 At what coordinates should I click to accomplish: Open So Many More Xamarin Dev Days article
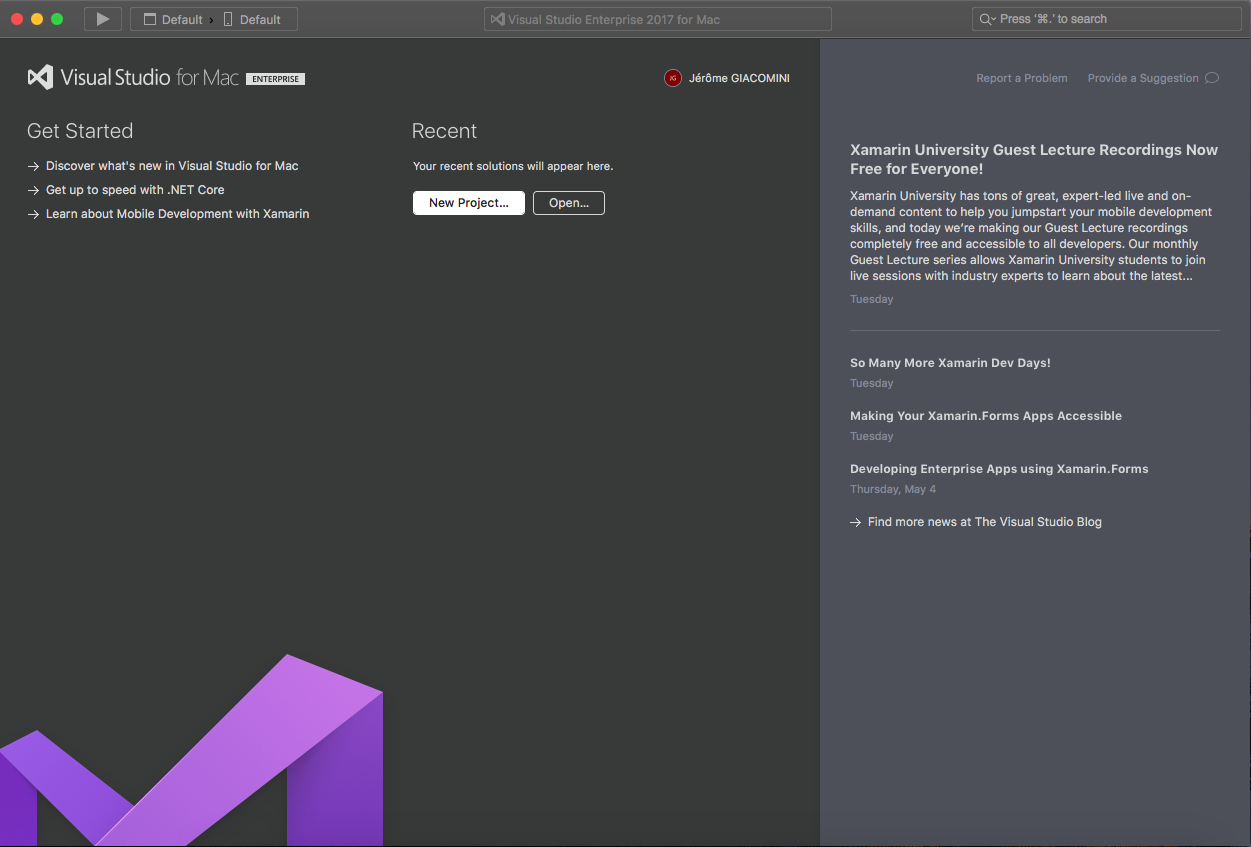tap(950, 363)
